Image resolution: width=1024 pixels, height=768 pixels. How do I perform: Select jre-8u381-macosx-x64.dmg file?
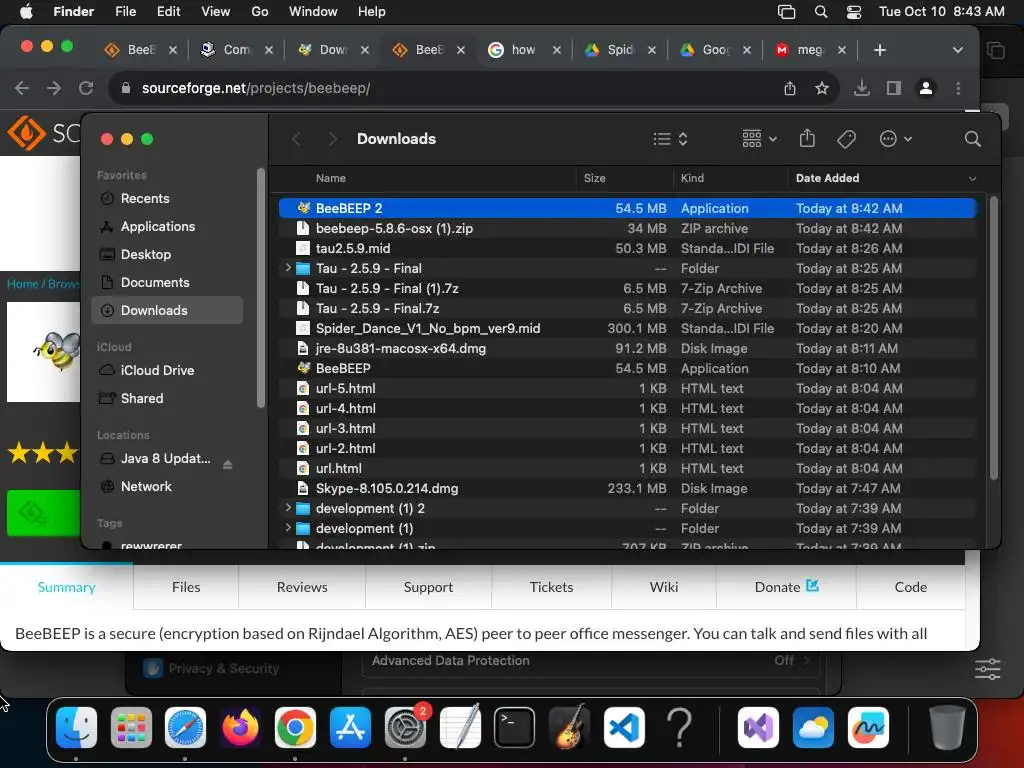(x=628, y=348)
